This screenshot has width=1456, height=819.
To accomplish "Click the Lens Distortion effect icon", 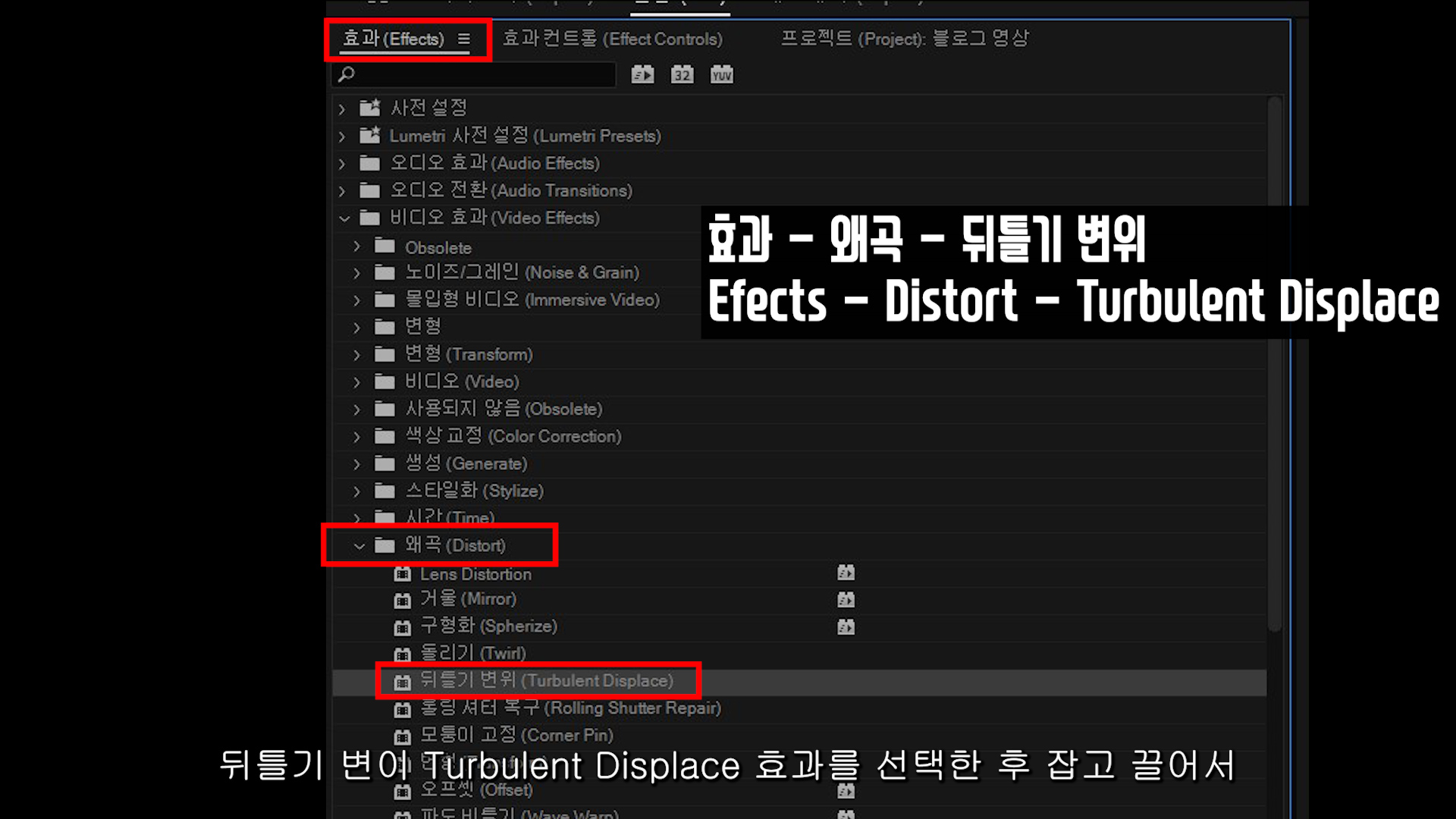I will (x=402, y=574).
